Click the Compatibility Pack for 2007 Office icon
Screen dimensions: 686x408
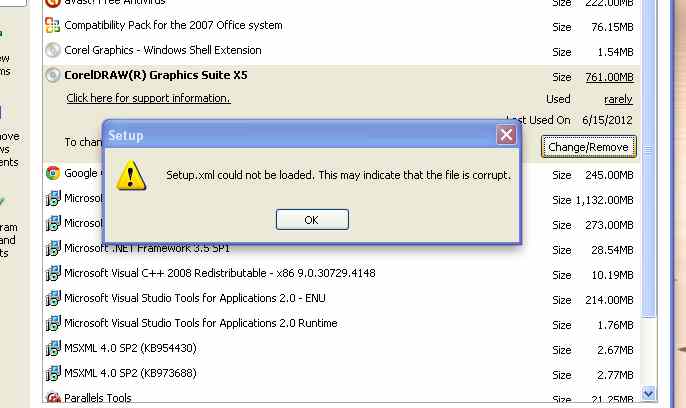tap(53, 25)
